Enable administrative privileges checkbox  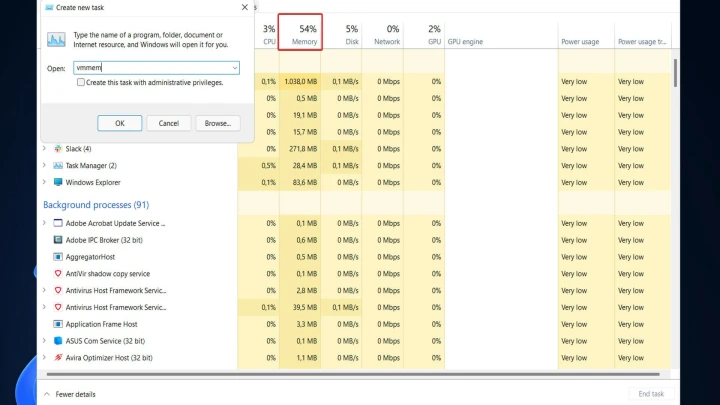(81, 82)
